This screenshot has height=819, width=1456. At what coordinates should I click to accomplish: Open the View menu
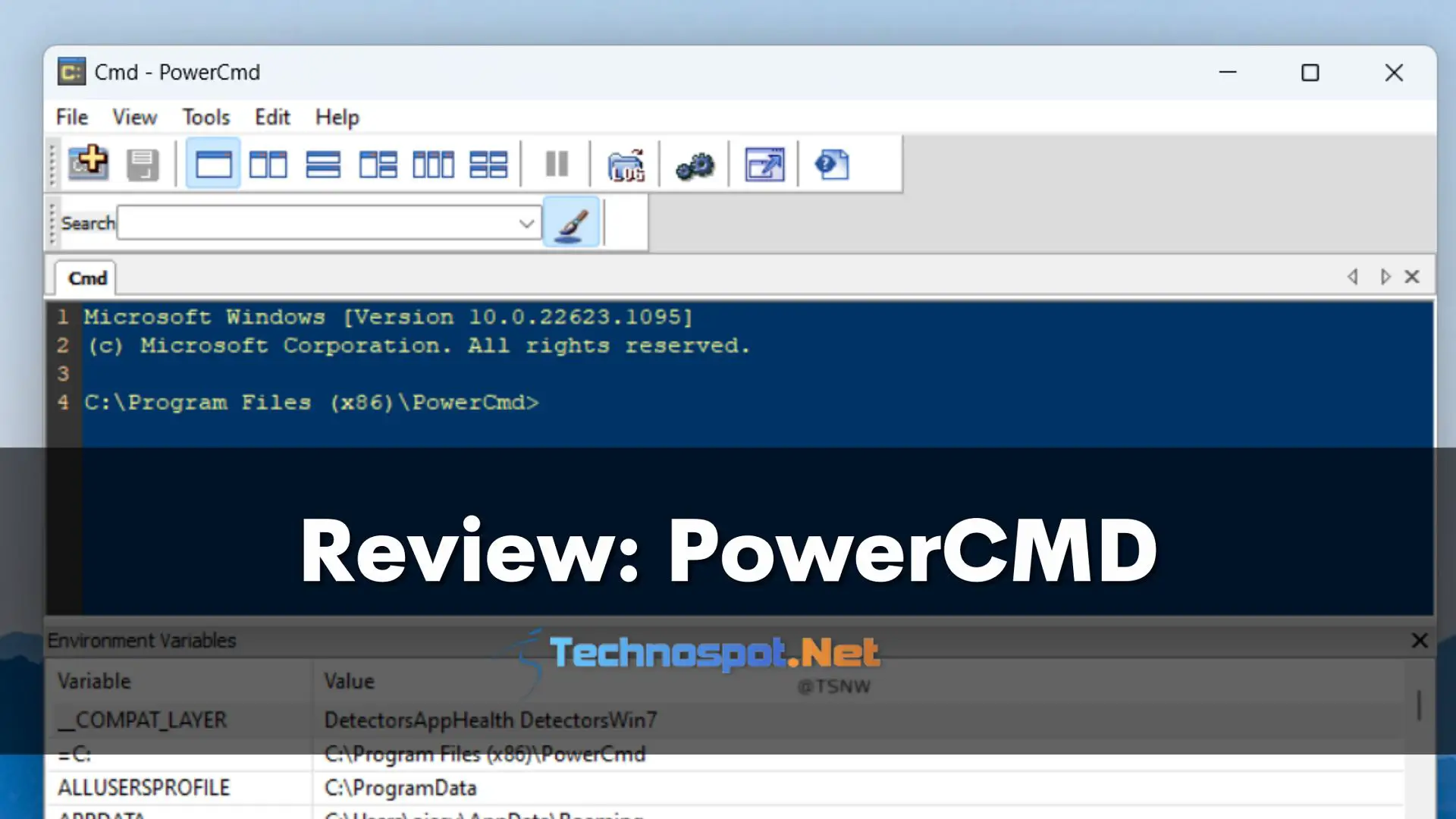click(x=134, y=117)
